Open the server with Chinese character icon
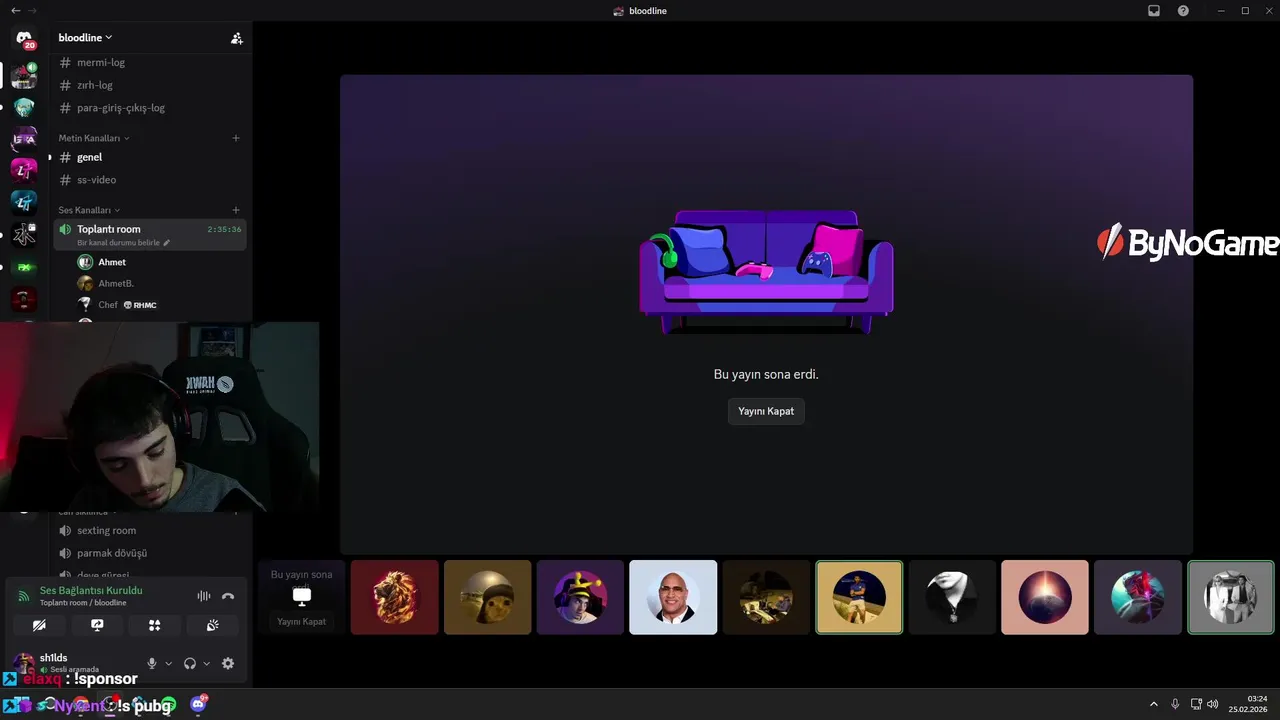The height and width of the screenshot is (720, 1280). 24,235
